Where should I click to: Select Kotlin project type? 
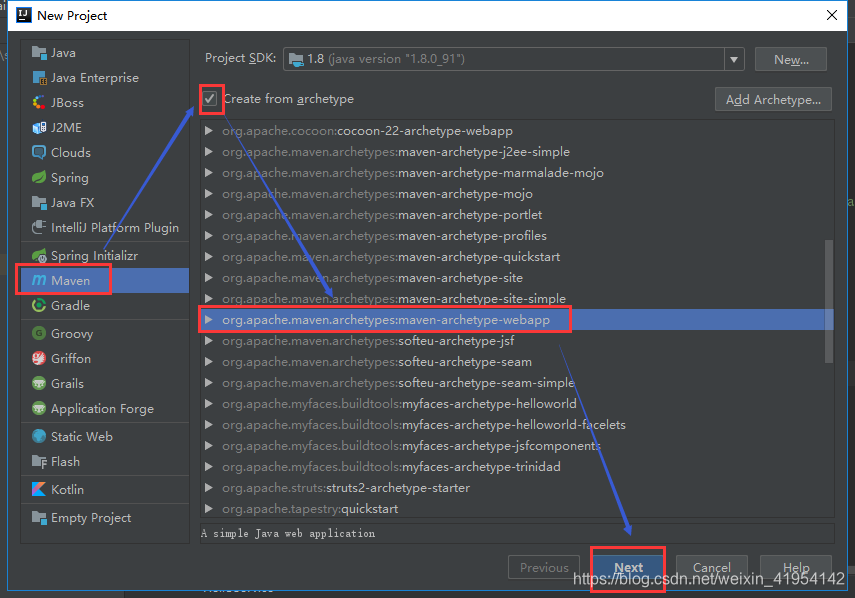pos(105,489)
